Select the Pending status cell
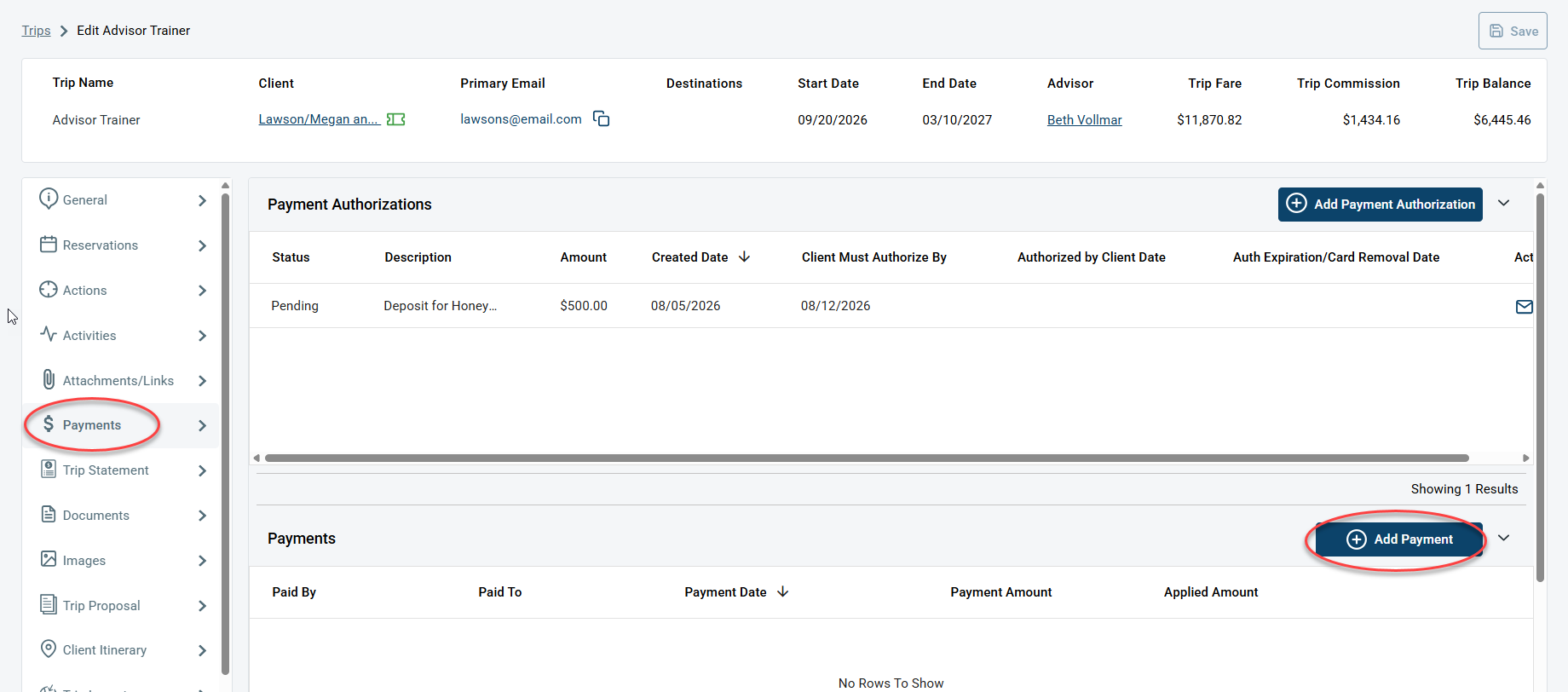1568x692 pixels. point(295,306)
